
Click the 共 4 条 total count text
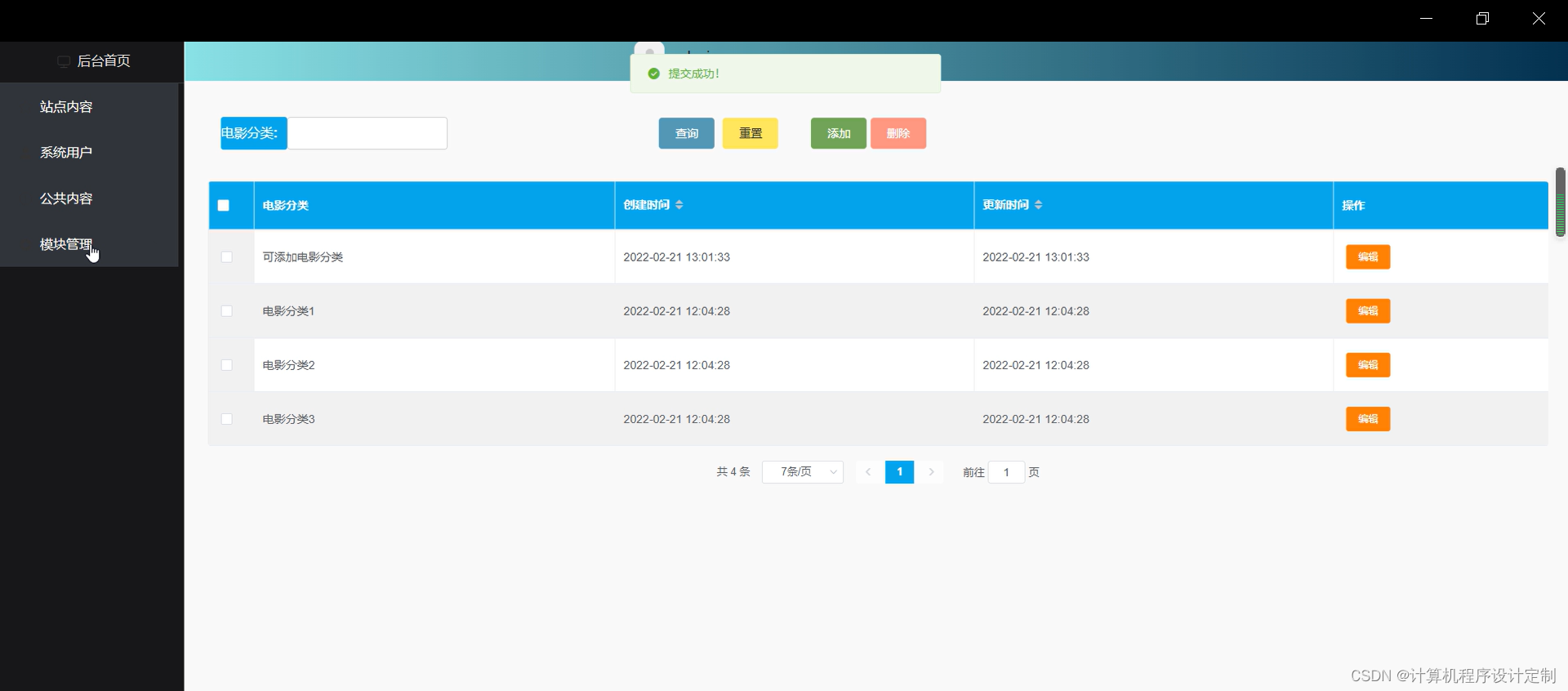733,472
